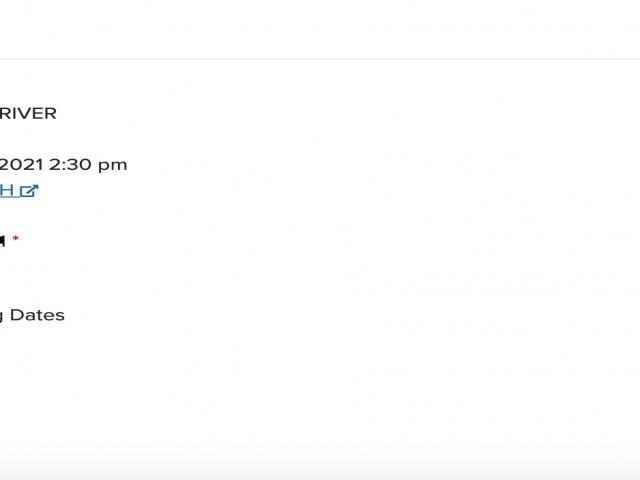
Task: Click the partial g before Dates
Action: tap(2, 316)
